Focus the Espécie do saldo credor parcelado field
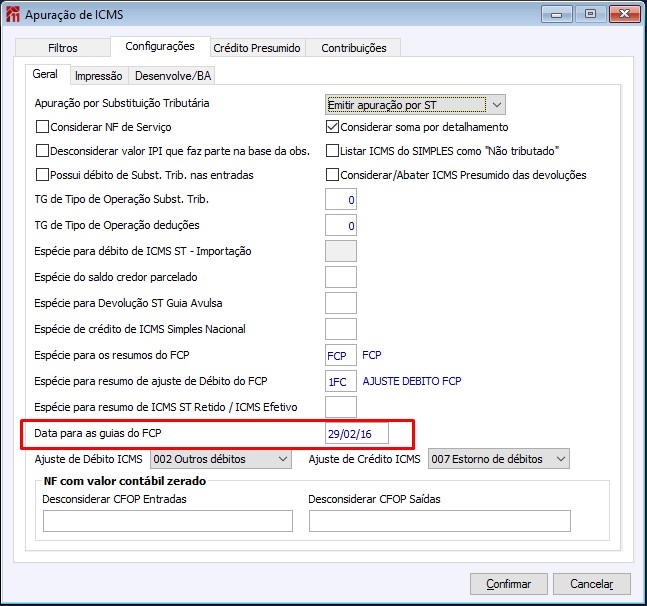647x606 pixels. [341, 277]
